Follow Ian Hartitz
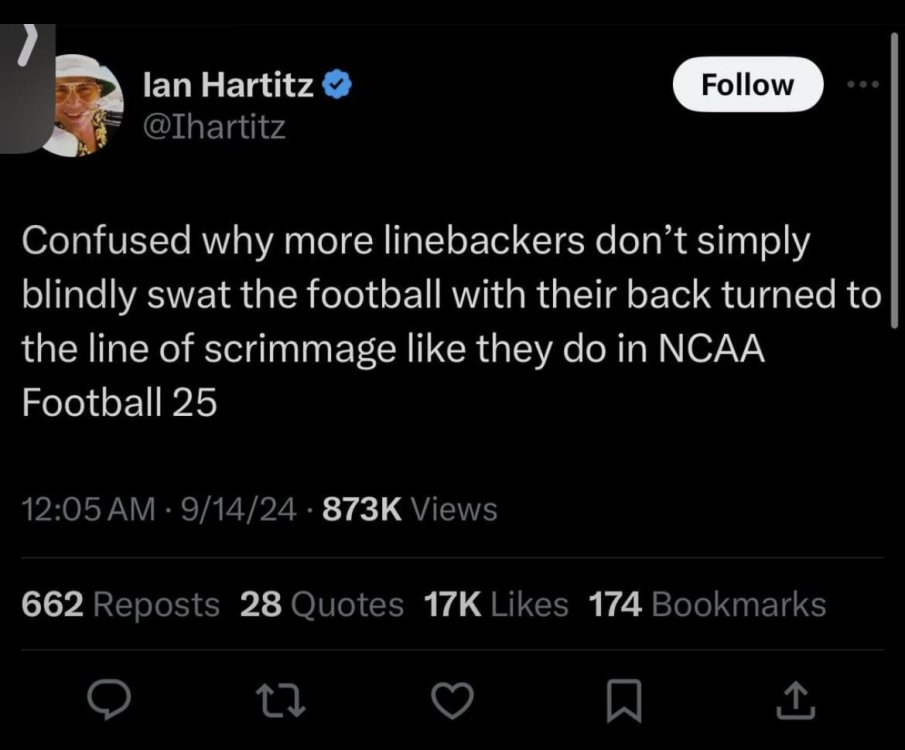This screenshot has width=905, height=750. (x=747, y=85)
